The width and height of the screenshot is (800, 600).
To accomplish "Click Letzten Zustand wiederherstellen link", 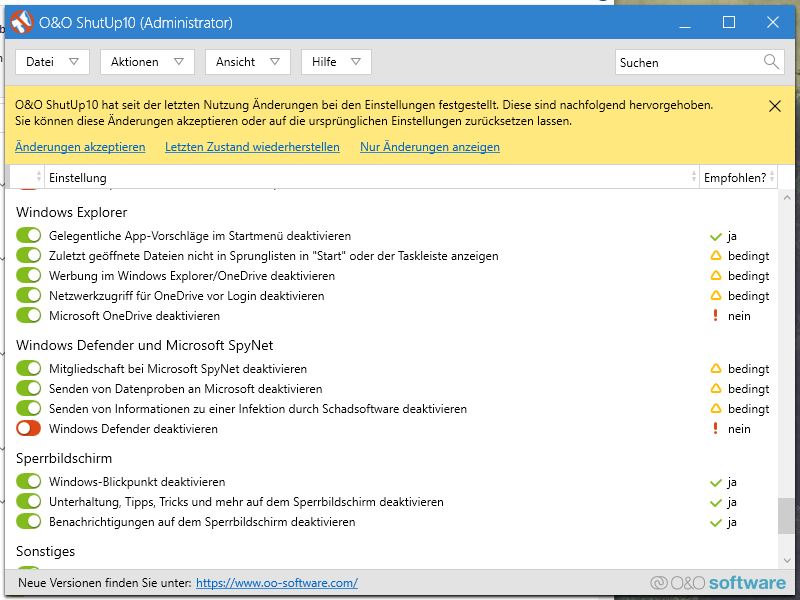I will (252, 147).
